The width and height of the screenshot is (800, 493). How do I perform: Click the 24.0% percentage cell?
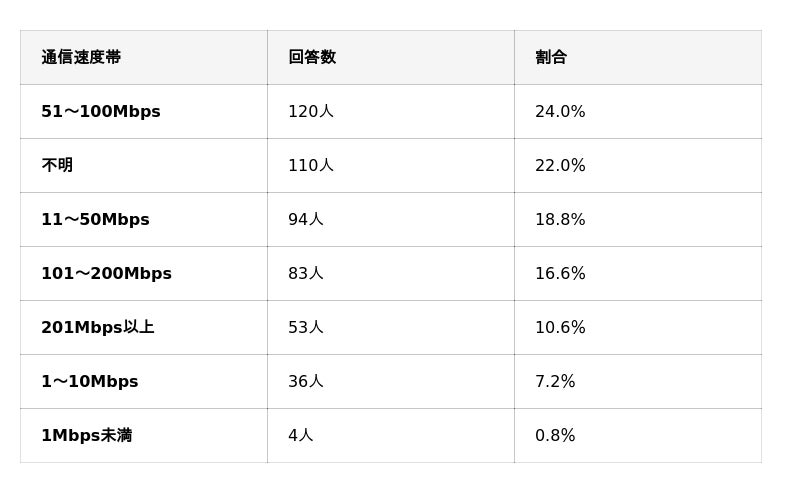(560, 112)
